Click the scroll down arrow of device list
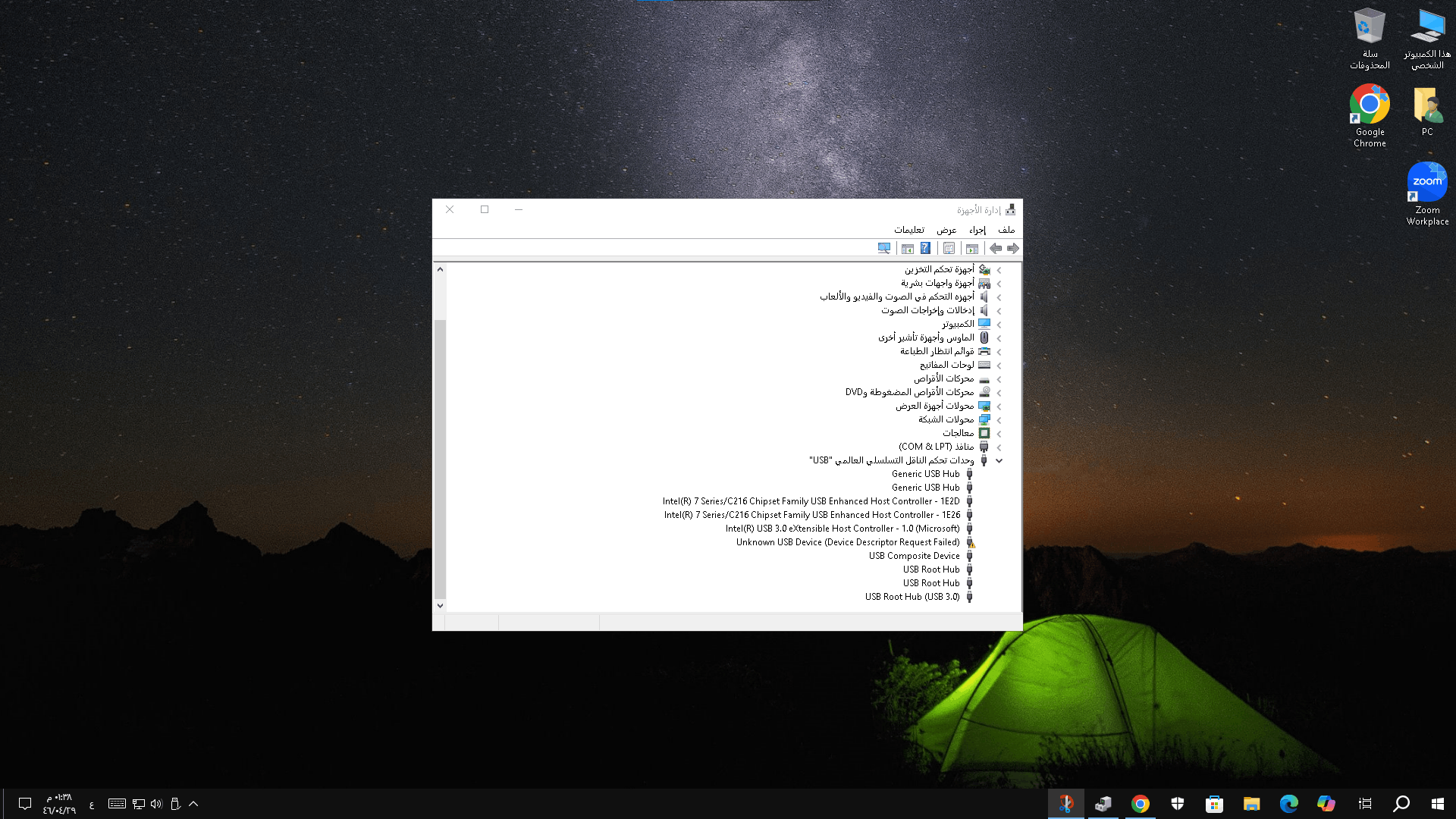Viewport: 1456px width, 819px height. [440, 605]
